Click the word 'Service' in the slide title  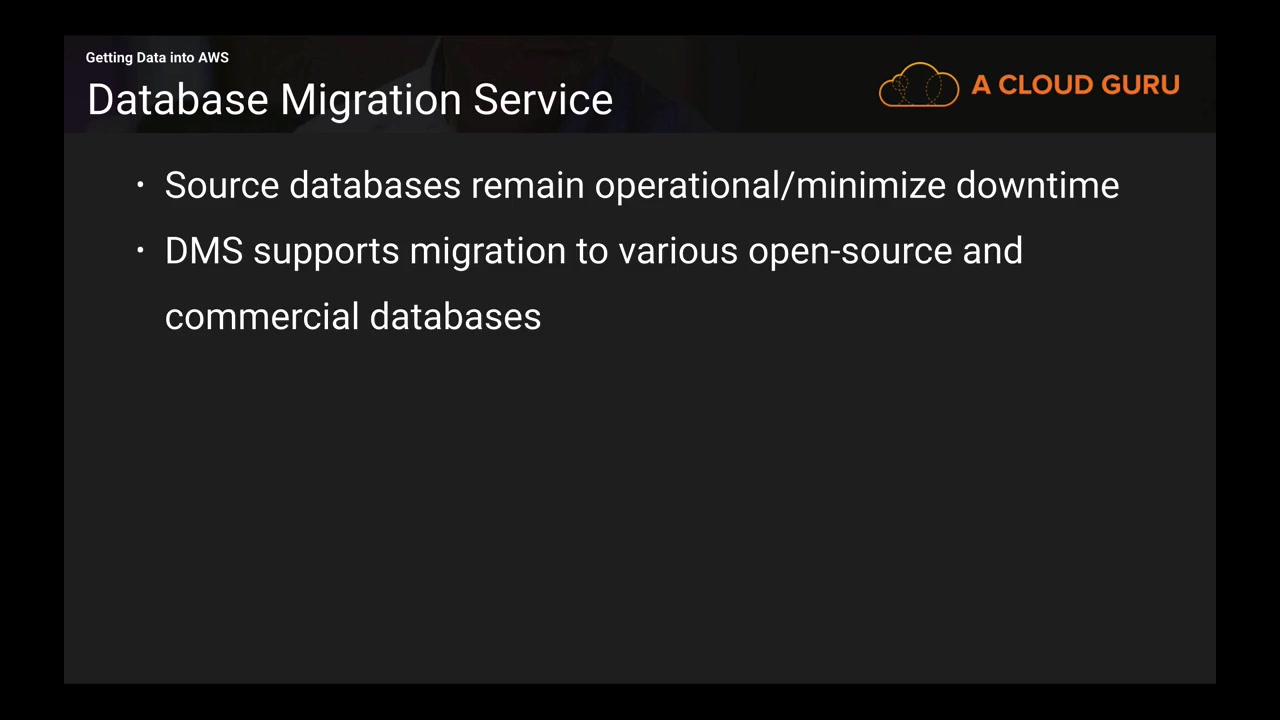coord(543,100)
